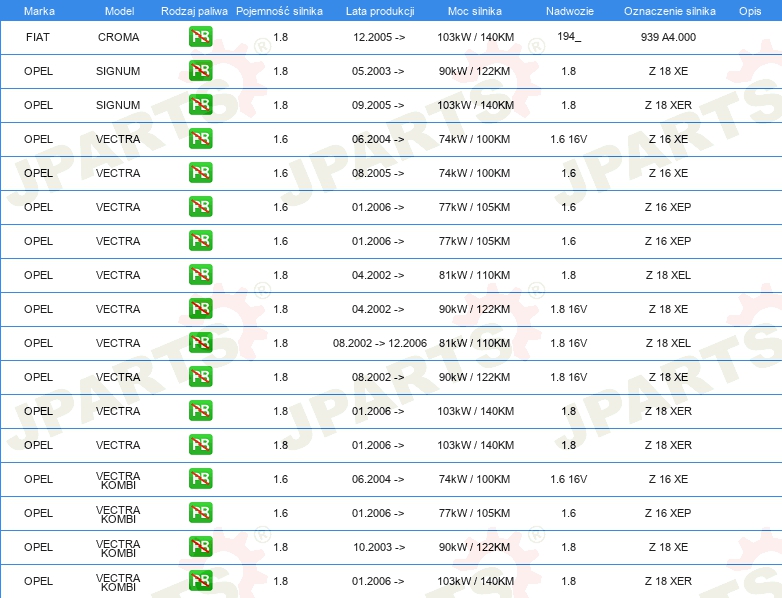Viewport: 782px width, 598px height.
Task: Click the fuel icon in the SIGNUM 09.2005 row
Action: 200,104
